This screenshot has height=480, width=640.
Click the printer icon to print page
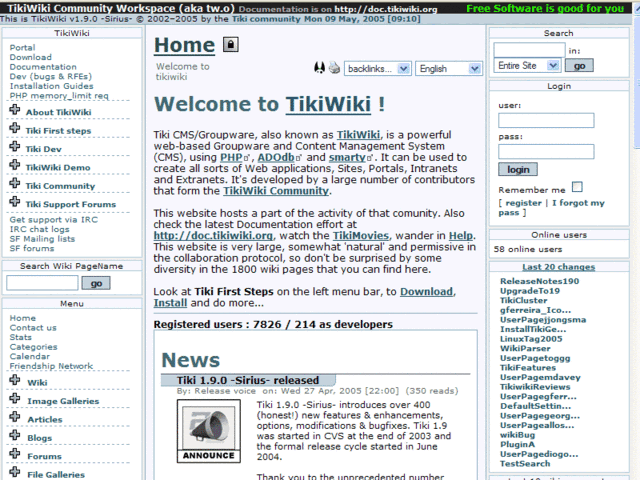click(x=333, y=68)
